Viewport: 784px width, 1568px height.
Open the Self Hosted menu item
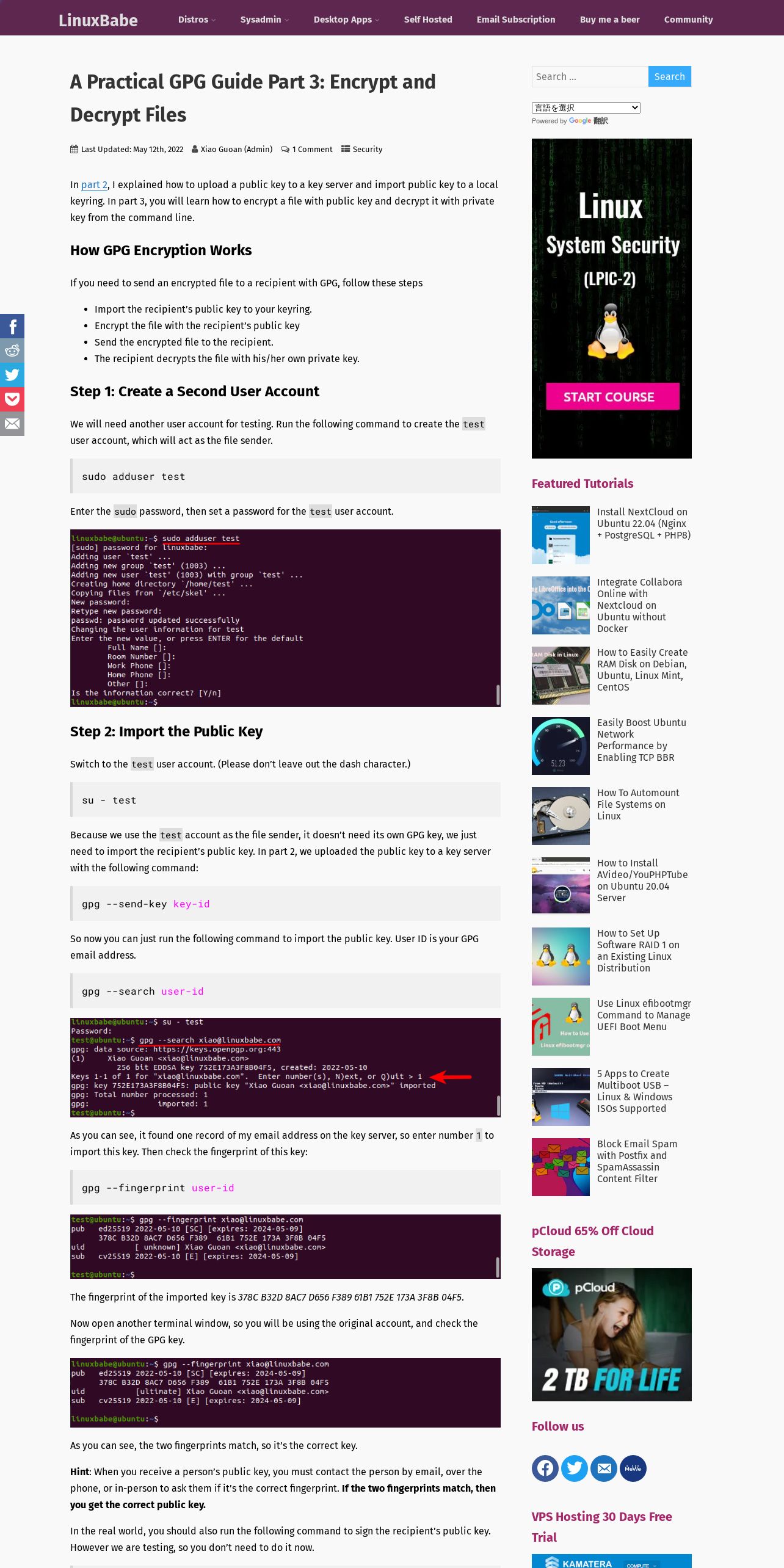coord(428,20)
